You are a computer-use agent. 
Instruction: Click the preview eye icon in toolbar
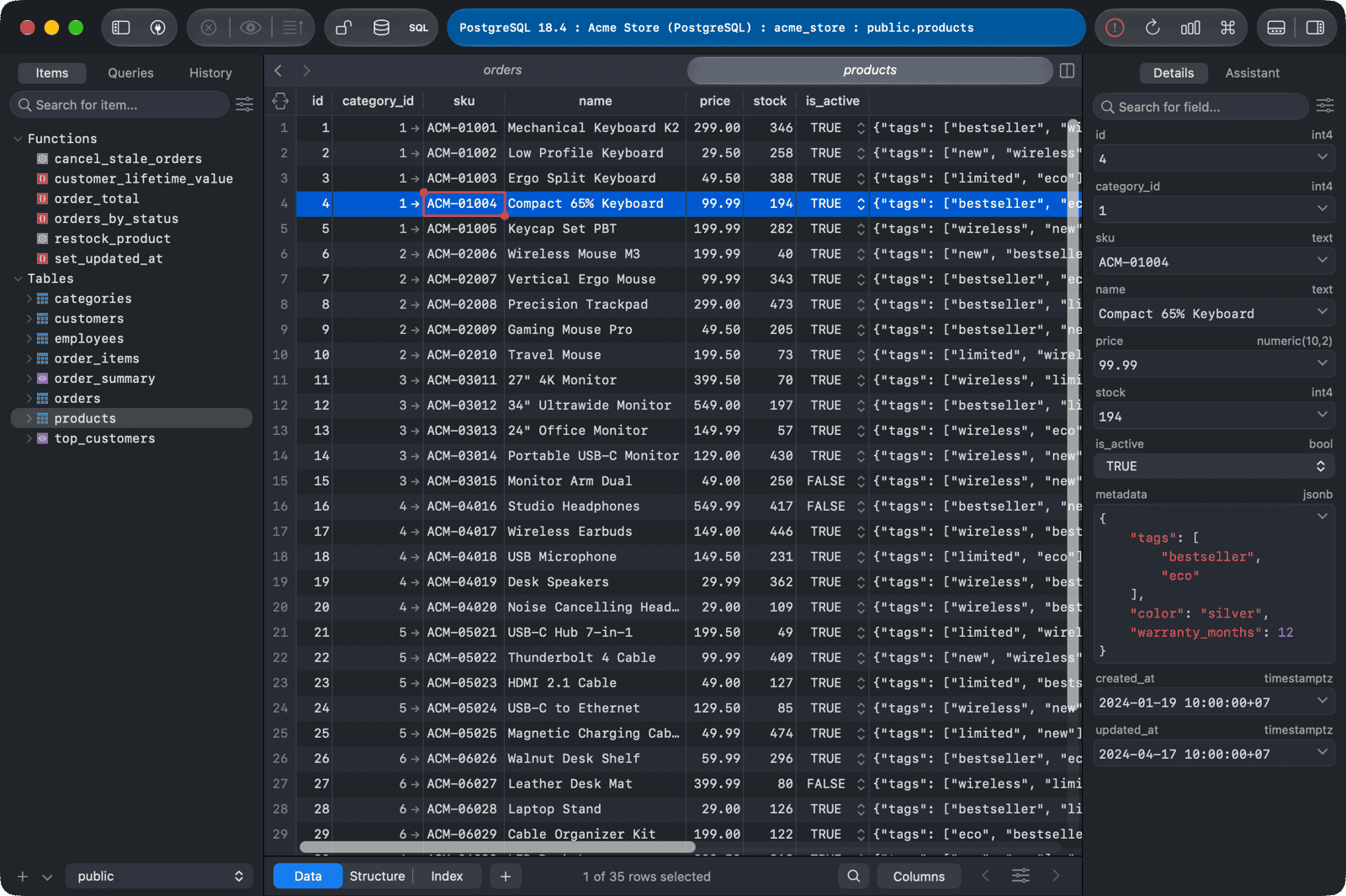pos(250,28)
